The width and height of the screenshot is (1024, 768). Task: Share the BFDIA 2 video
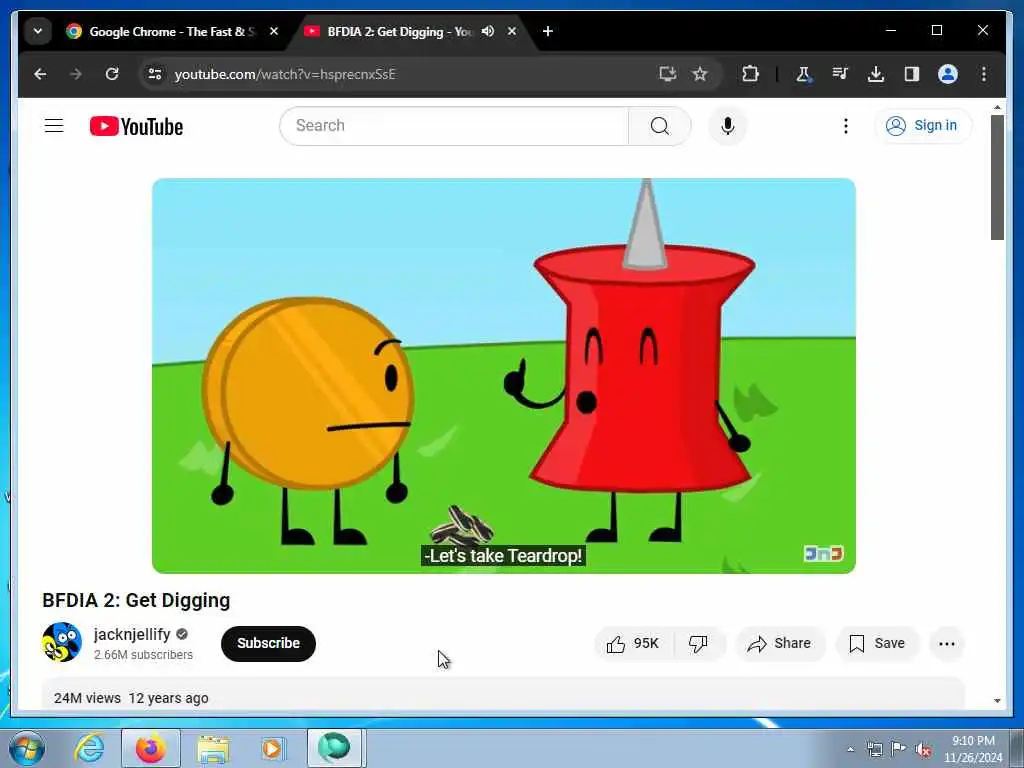coord(780,644)
